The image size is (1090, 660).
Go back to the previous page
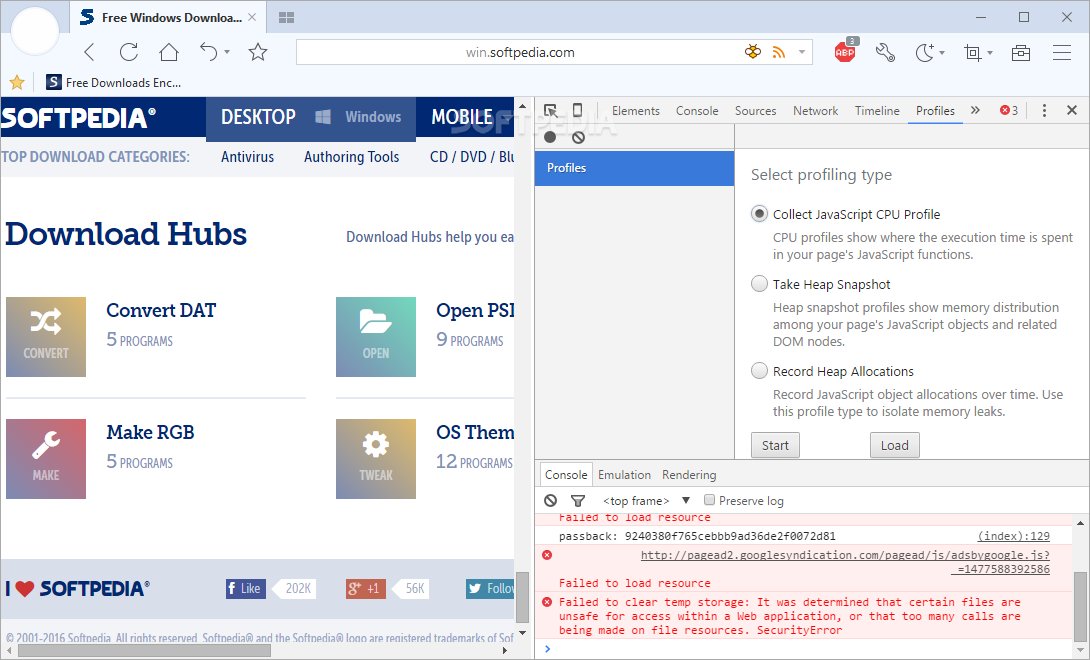click(89, 52)
